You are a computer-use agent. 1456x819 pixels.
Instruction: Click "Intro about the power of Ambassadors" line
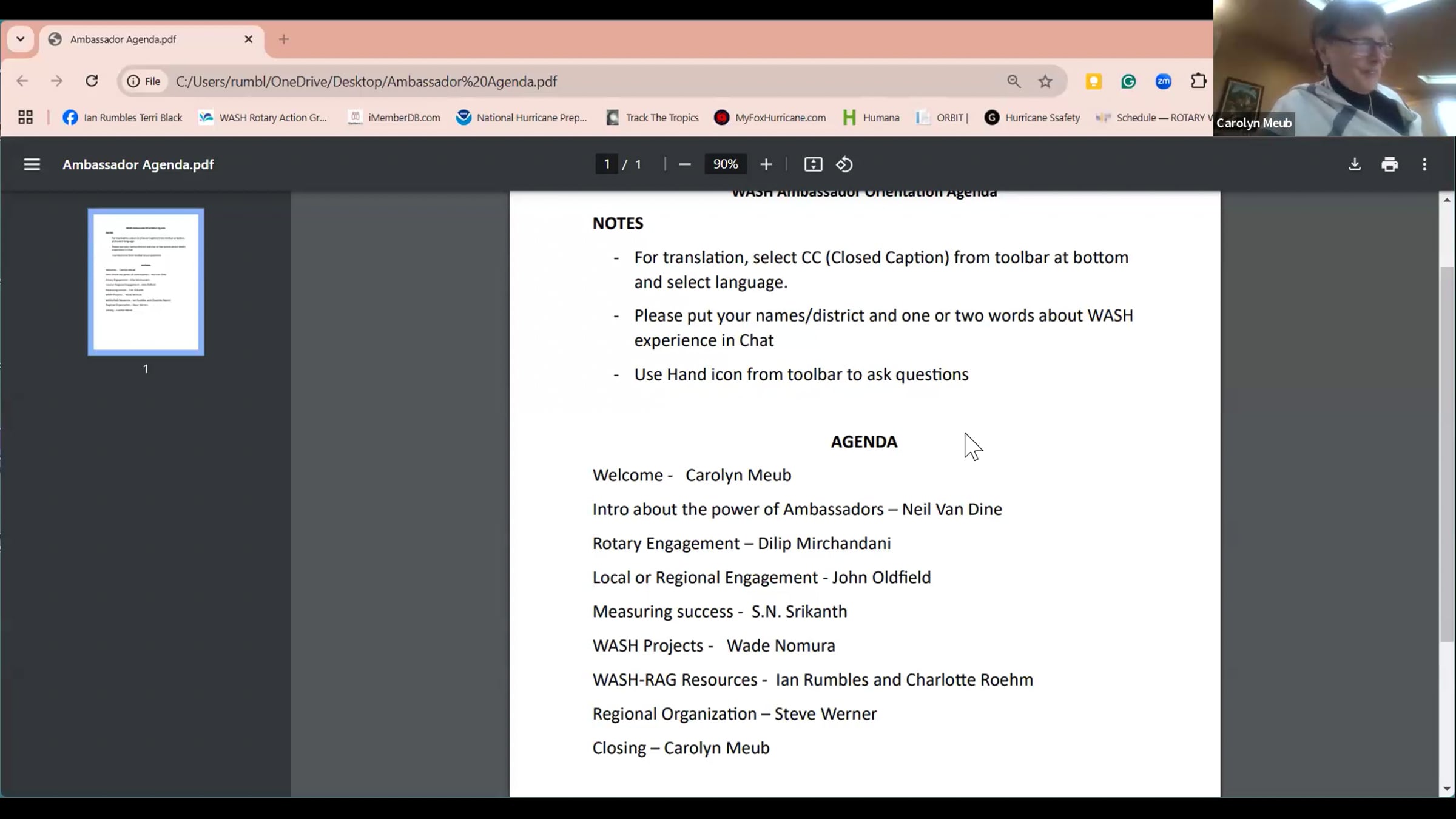(797, 510)
